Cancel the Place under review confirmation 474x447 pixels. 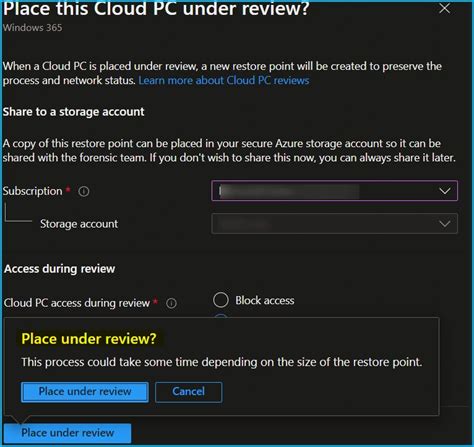tap(188, 392)
